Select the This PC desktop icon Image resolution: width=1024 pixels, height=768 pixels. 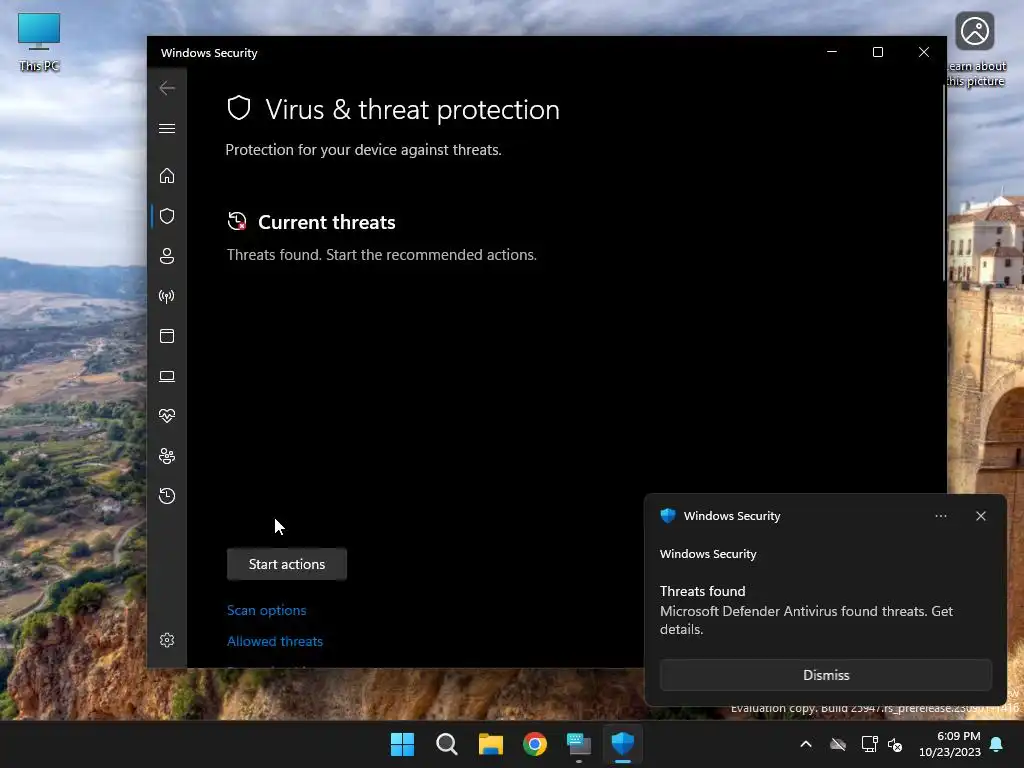point(39,42)
